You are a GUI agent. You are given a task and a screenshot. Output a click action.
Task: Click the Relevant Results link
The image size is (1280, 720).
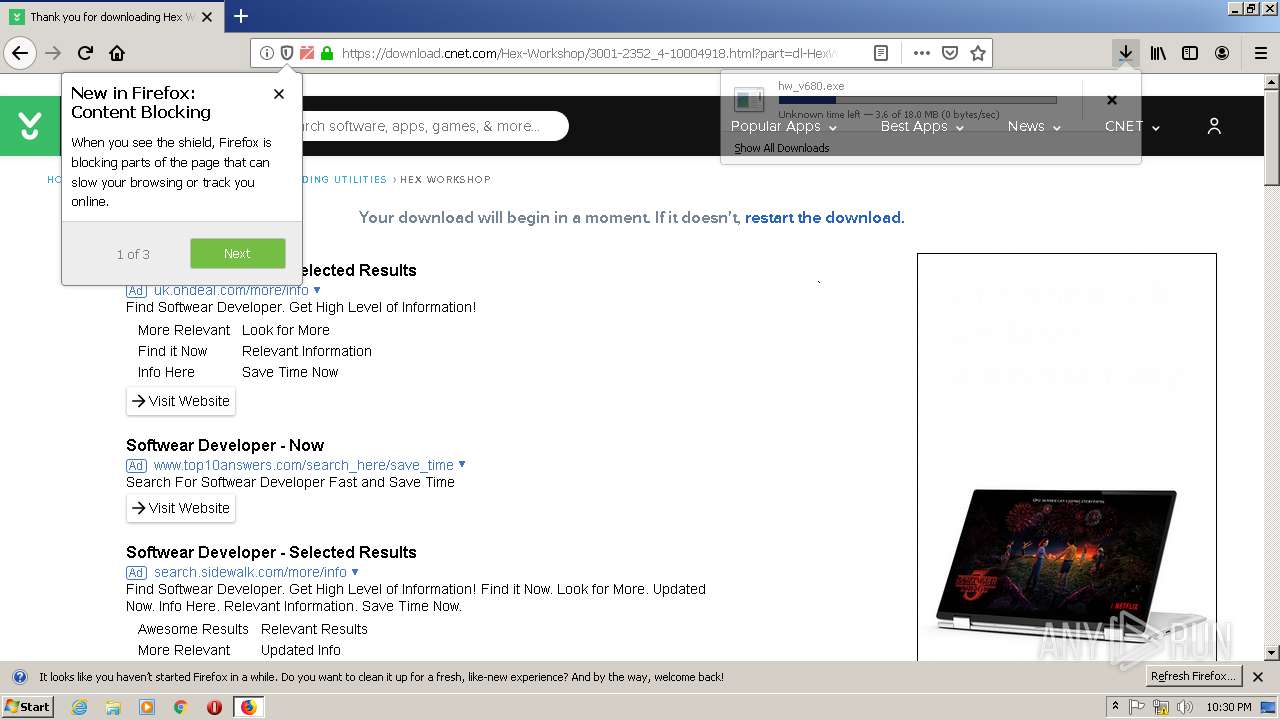314,629
